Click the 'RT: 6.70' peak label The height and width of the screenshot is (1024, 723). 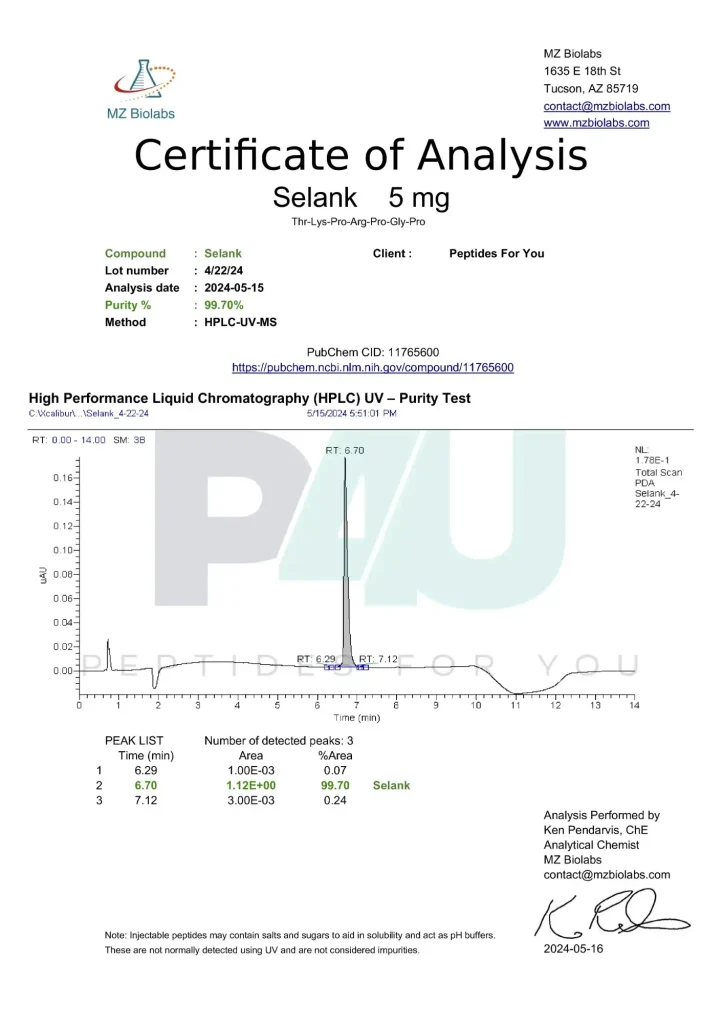tap(345, 451)
